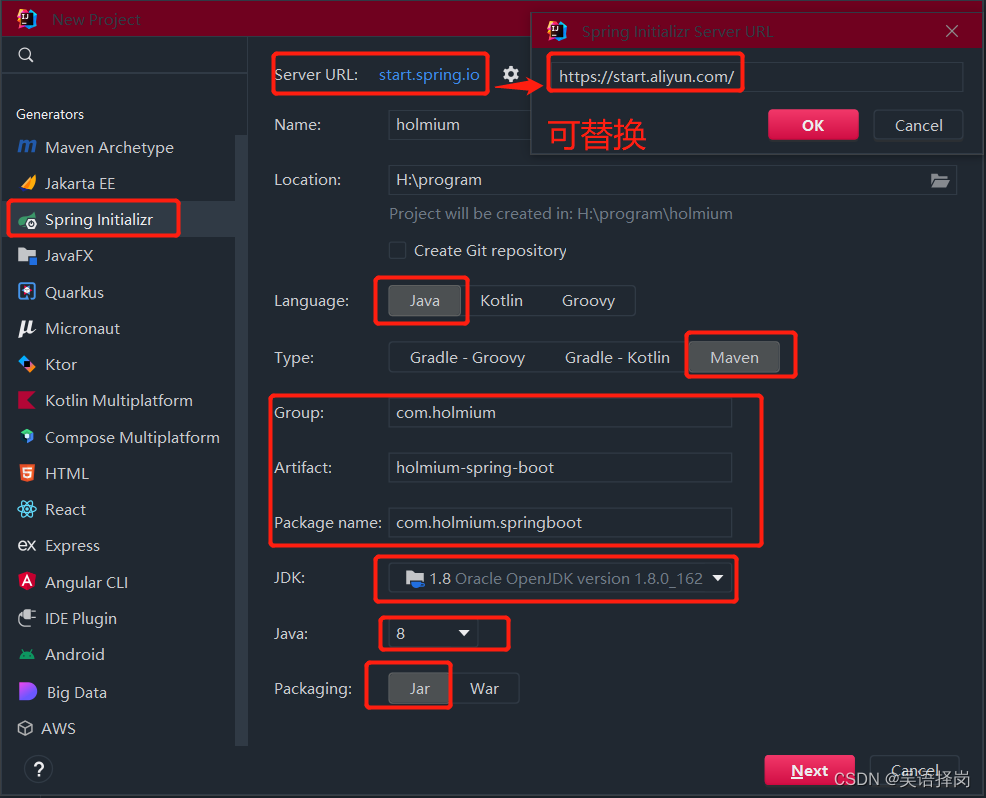Viewport: 986px width, 798px height.
Task: Click the Android robot icon
Action: (27, 655)
